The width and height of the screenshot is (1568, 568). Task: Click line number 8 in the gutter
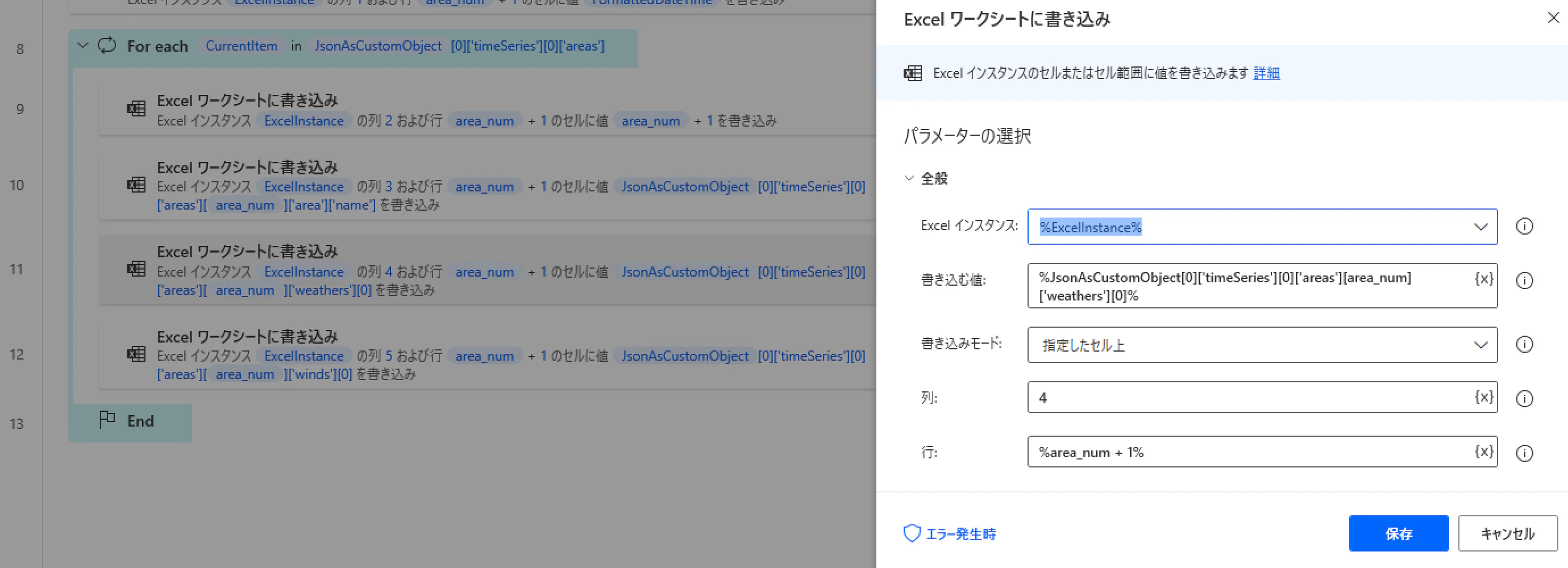(19, 49)
